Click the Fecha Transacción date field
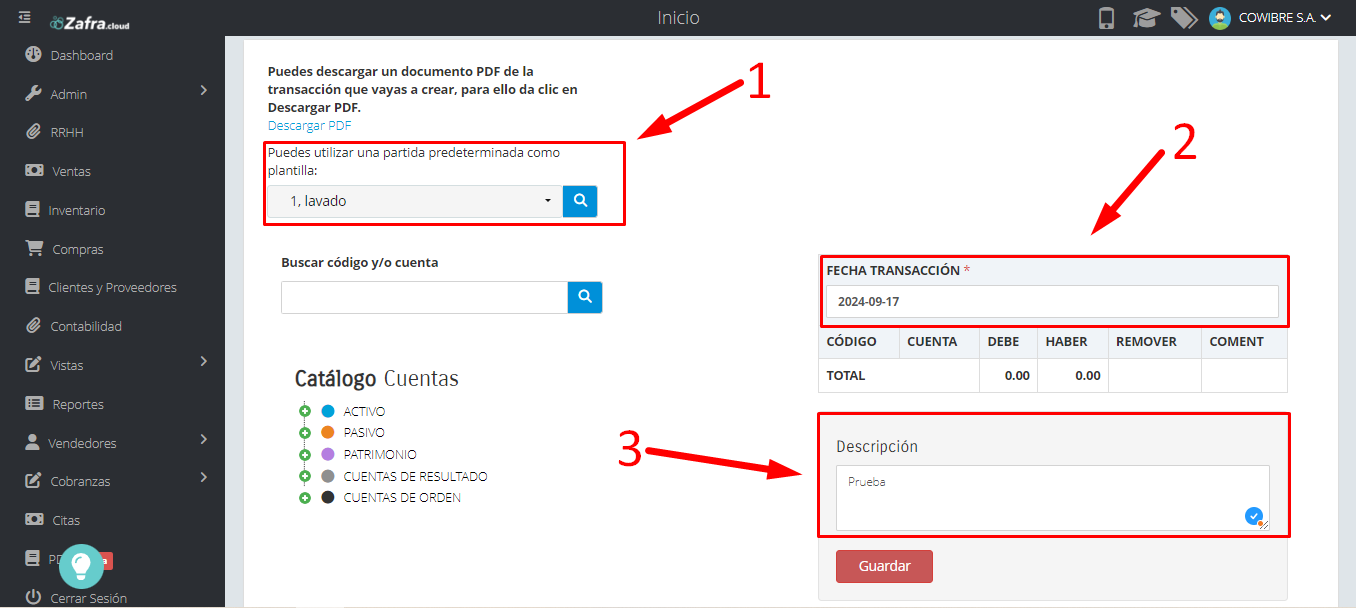The height and width of the screenshot is (608, 1356). coord(1052,301)
